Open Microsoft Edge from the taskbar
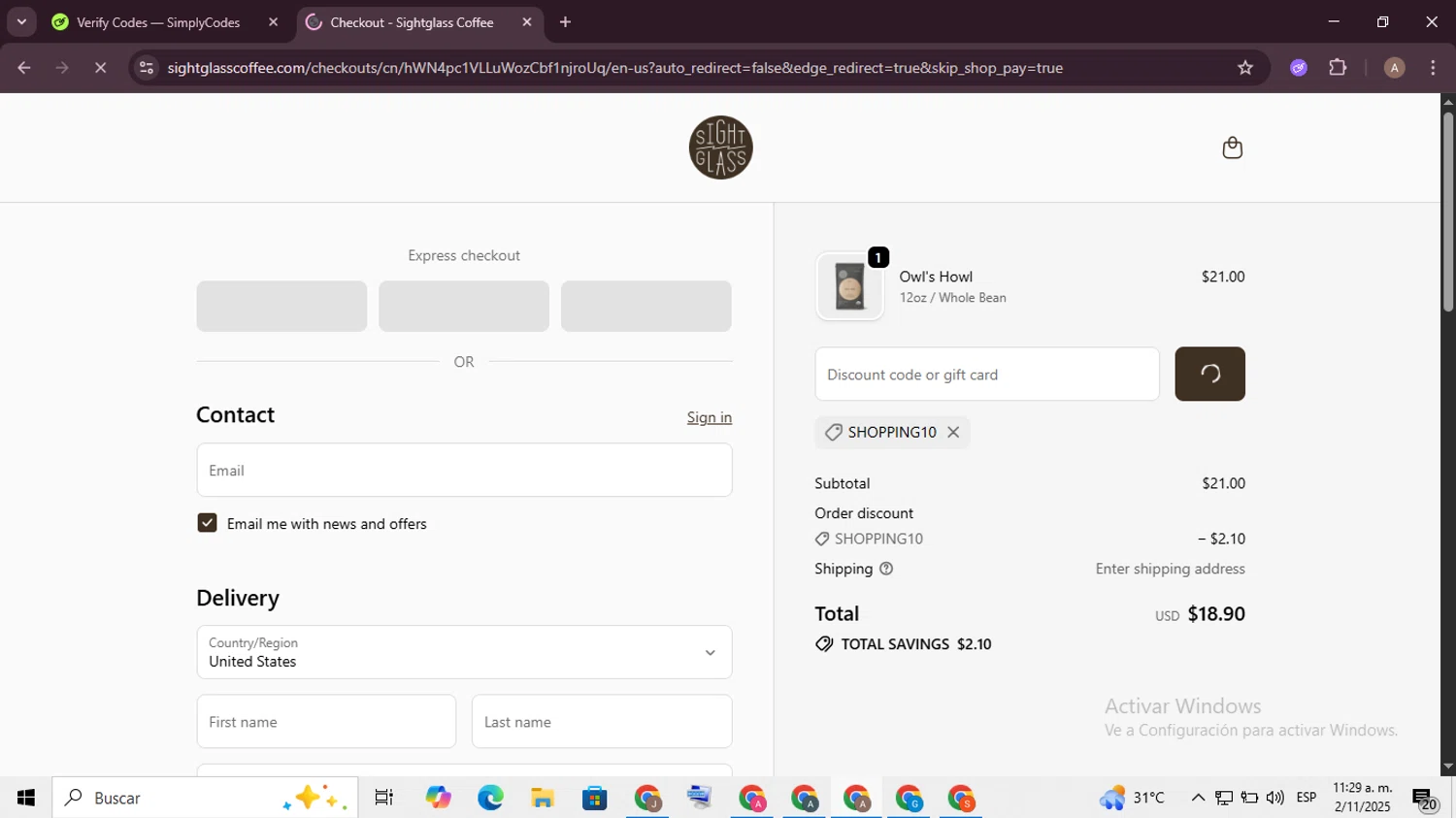The width and height of the screenshot is (1456, 818). tap(490, 798)
